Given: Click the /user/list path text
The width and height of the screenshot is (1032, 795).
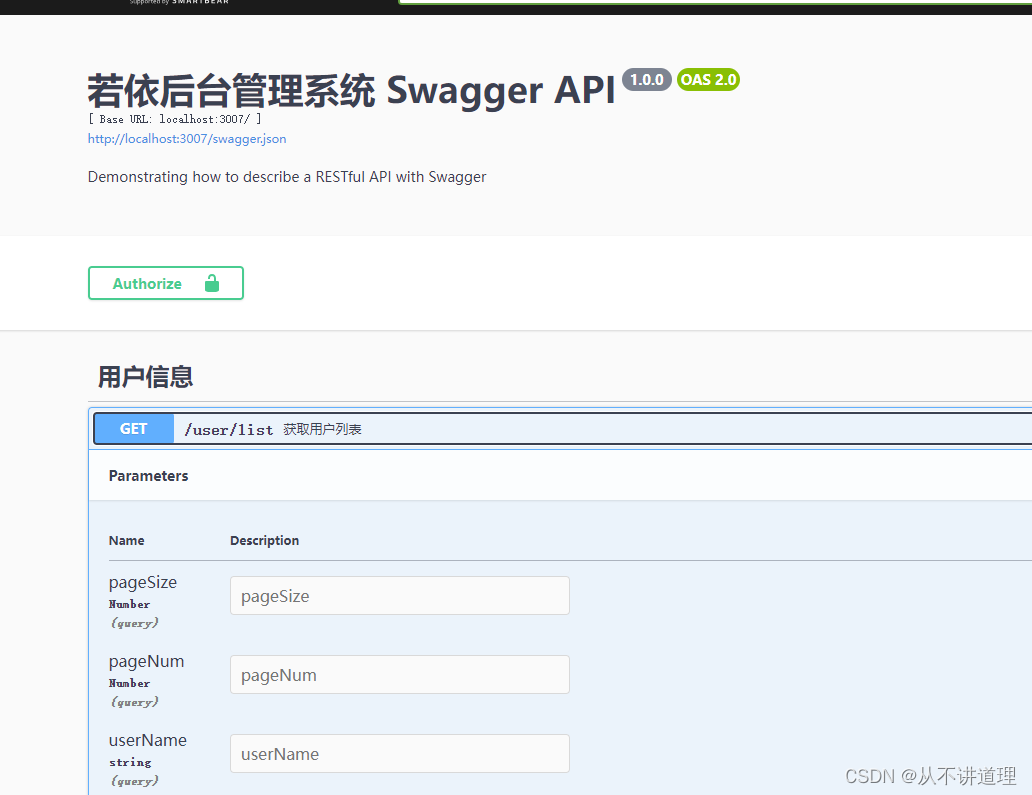Looking at the screenshot, I should [x=228, y=430].
